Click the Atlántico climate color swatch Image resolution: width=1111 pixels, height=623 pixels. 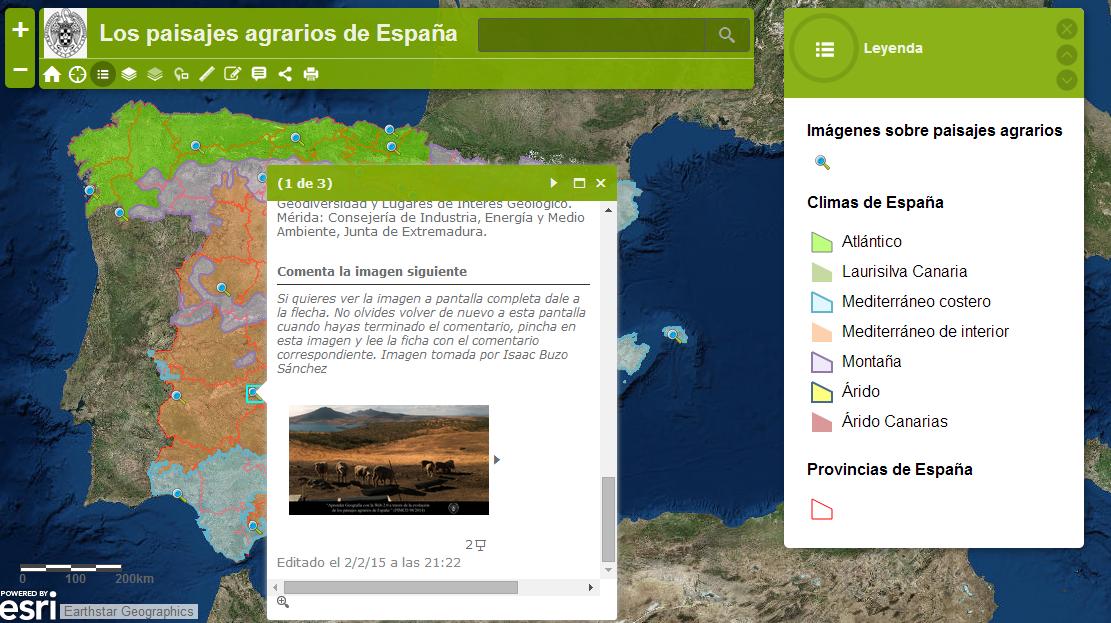click(x=820, y=241)
